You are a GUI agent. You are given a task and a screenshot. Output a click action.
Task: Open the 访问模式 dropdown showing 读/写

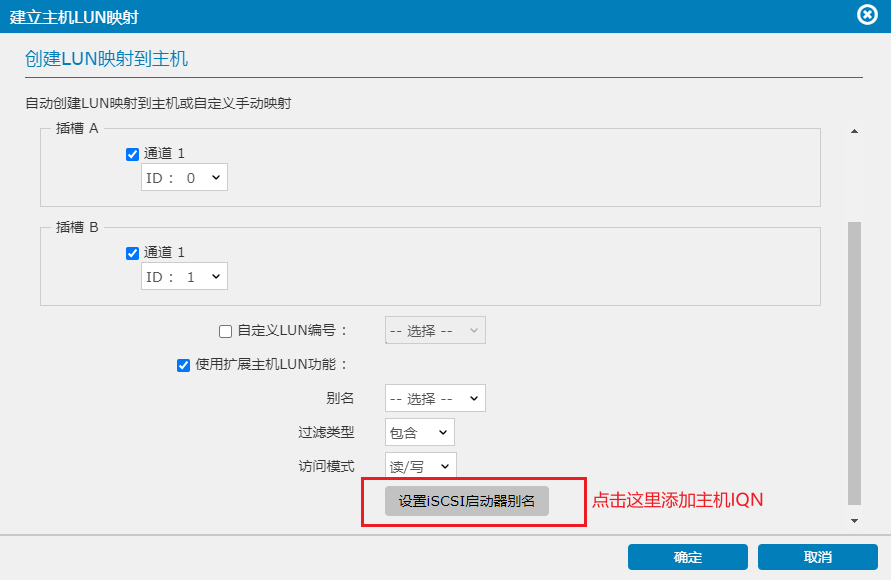coord(420,466)
